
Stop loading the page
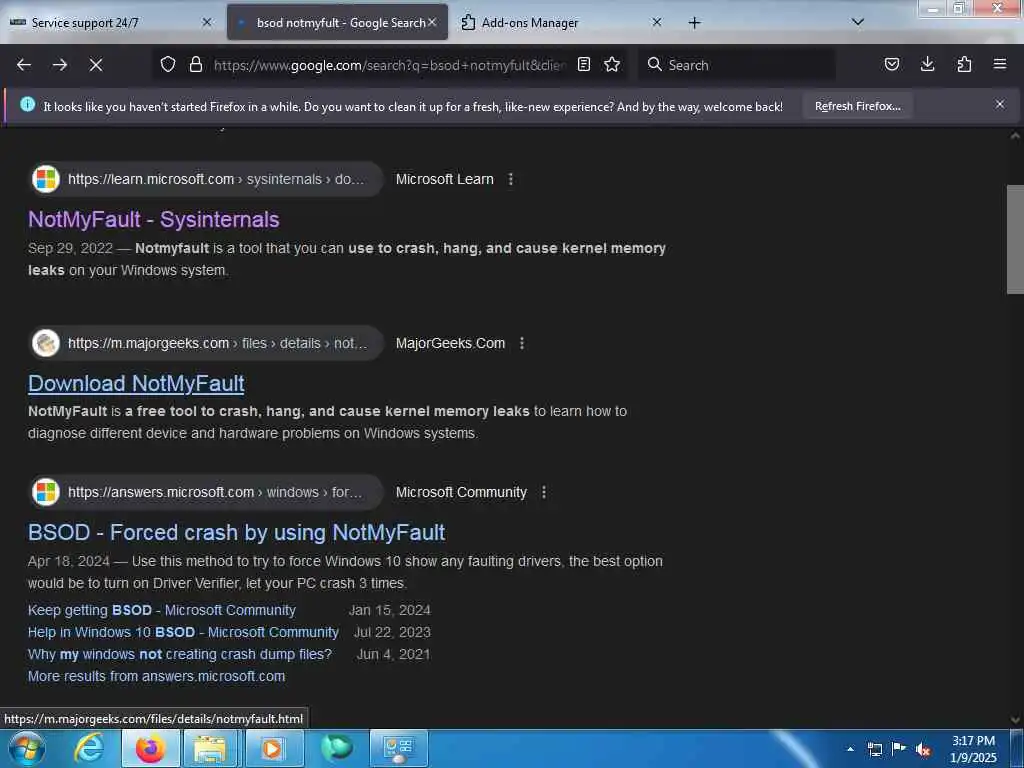point(96,65)
